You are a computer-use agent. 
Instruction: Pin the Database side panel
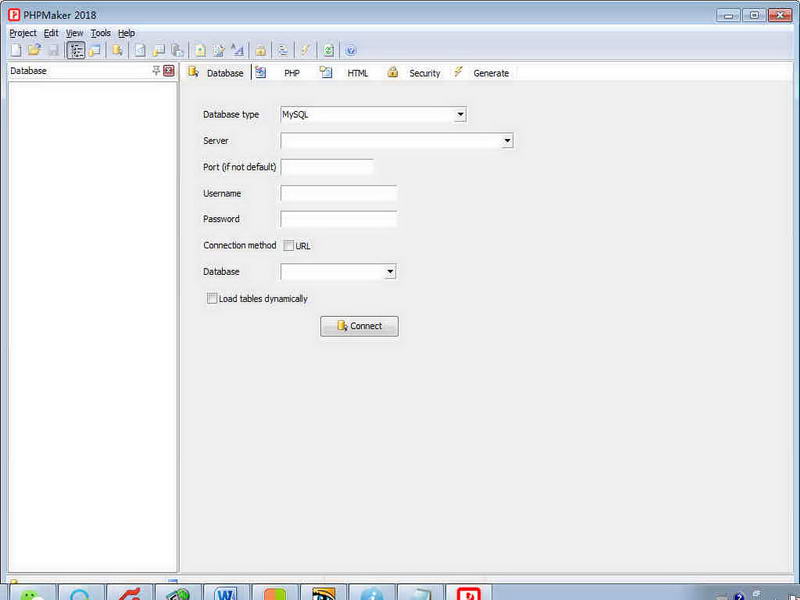[x=156, y=70]
